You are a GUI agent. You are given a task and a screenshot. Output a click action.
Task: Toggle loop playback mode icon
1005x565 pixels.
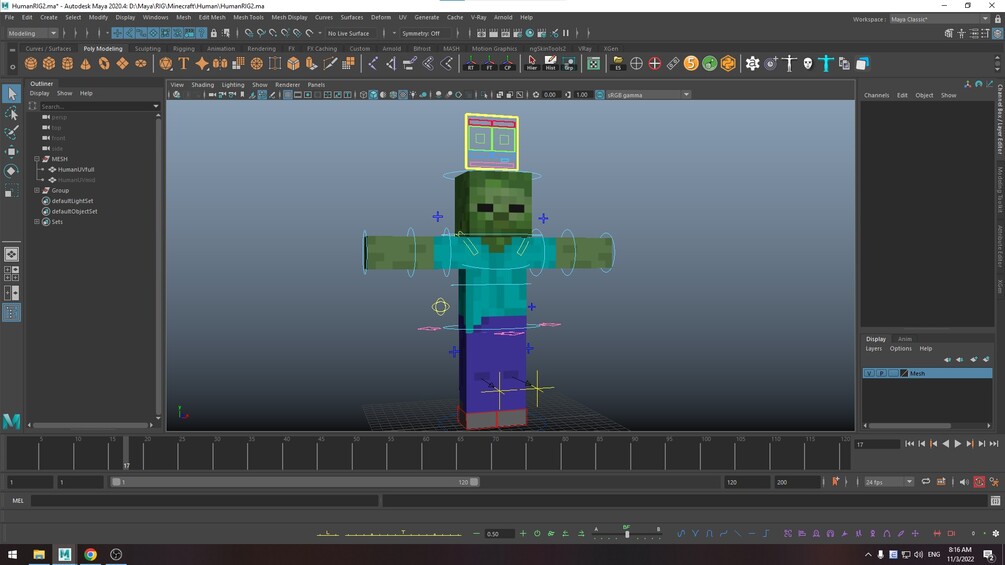click(926, 482)
